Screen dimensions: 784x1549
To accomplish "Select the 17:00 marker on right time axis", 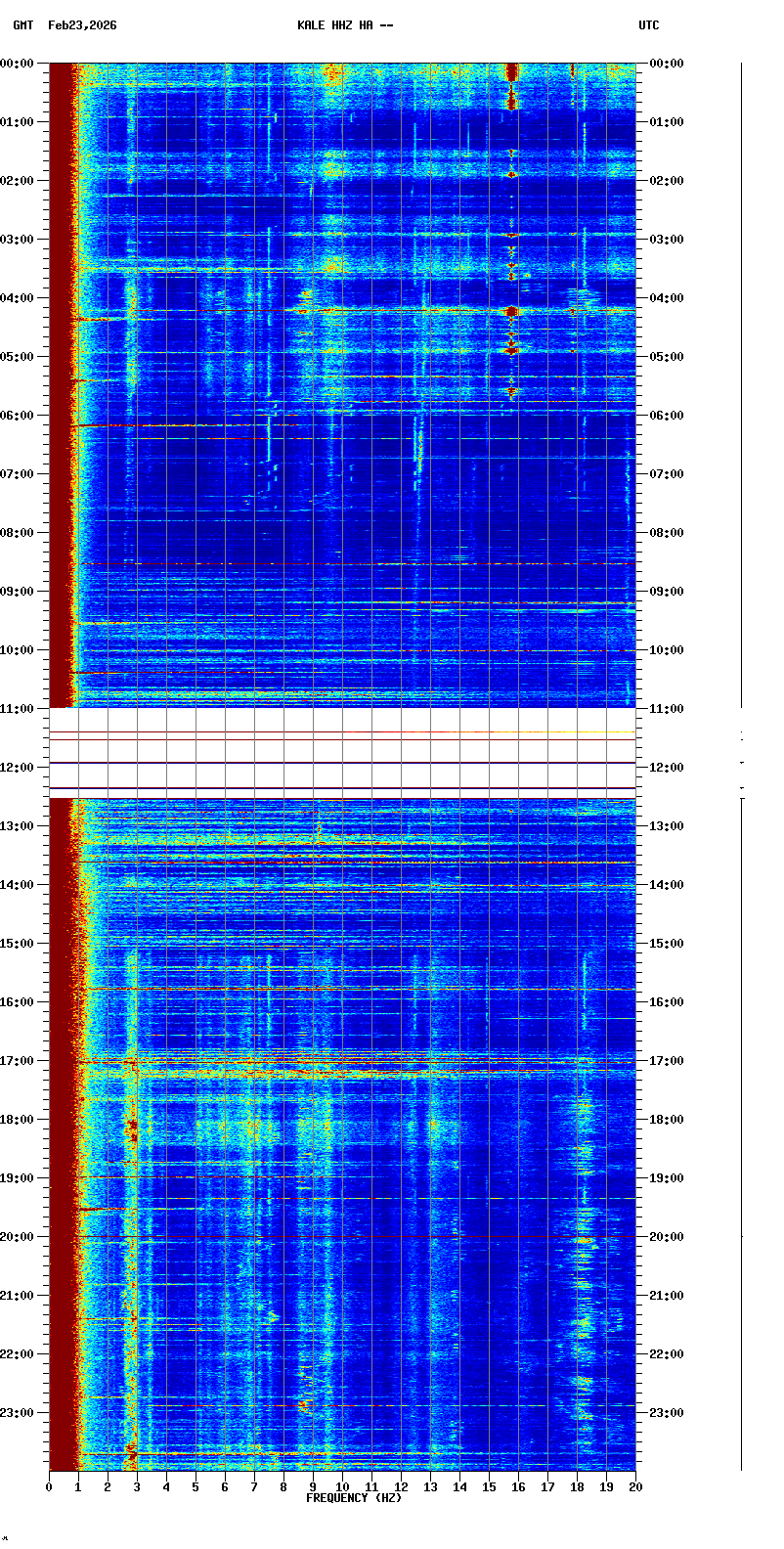I will click(668, 1061).
